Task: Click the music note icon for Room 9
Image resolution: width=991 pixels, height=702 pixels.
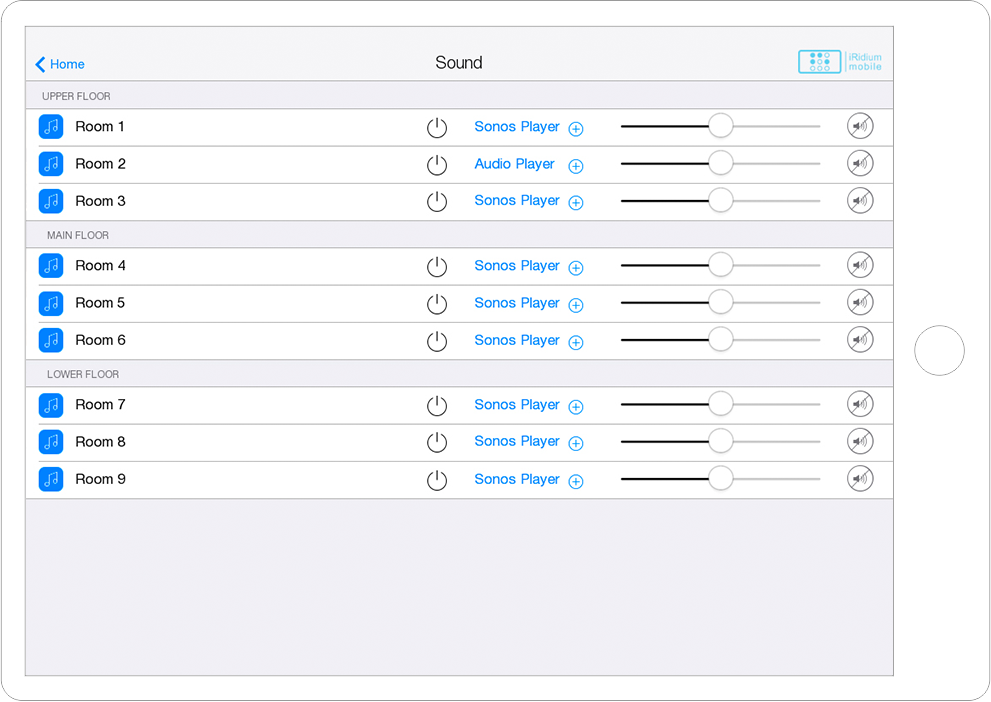Action: click(x=51, y=479)
